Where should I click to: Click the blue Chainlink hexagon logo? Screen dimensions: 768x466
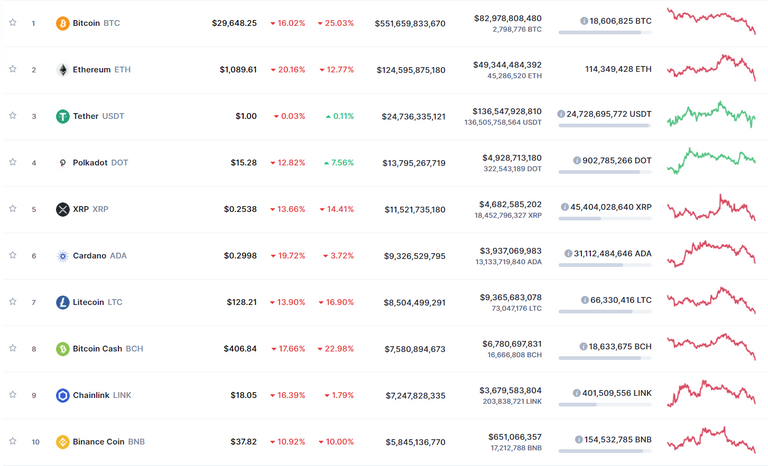(x=63, y=395)
